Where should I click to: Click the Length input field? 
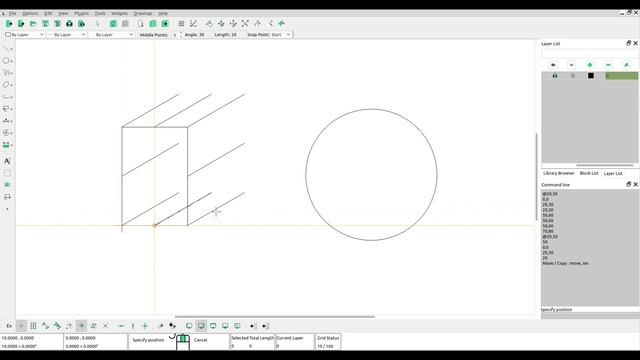(234, 35)
